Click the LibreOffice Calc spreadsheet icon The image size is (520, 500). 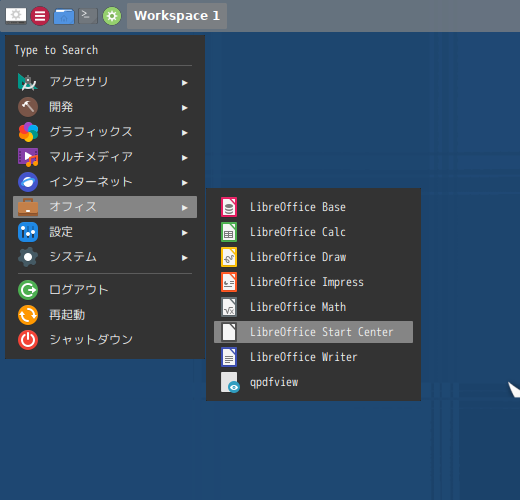pyautogui.click(x=229, y=232)
